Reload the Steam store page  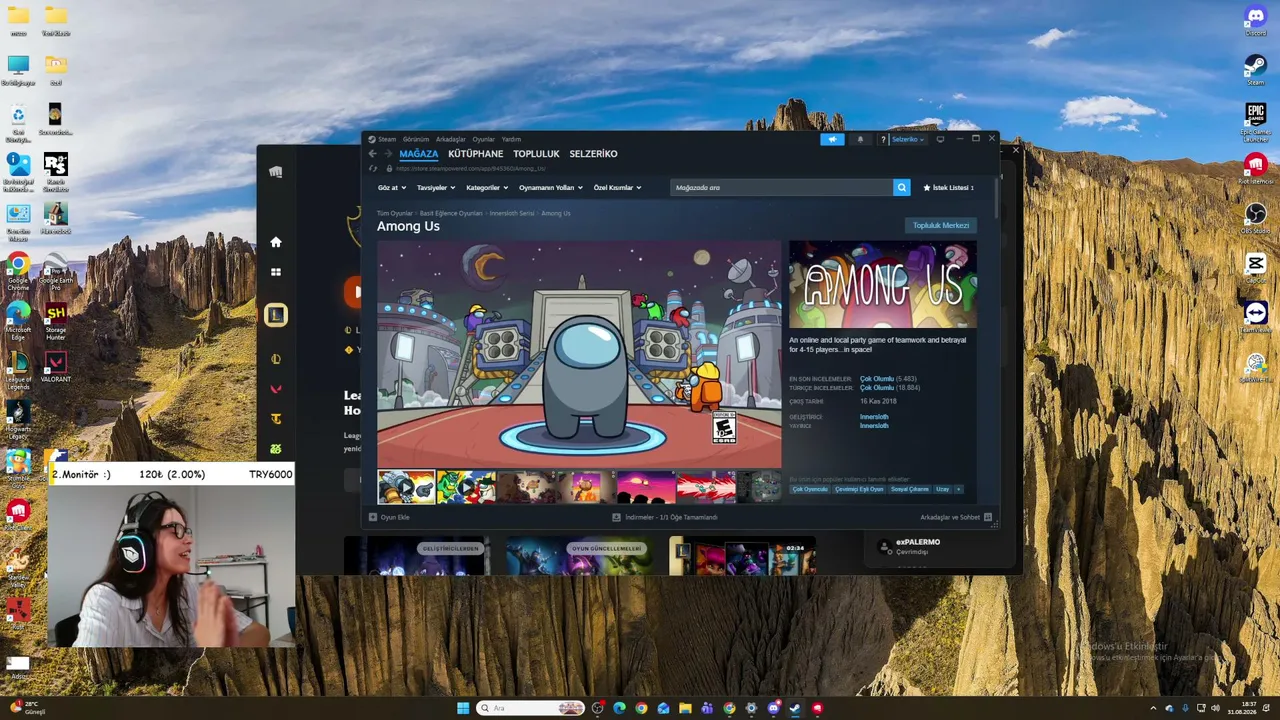(x=373, y=168)
